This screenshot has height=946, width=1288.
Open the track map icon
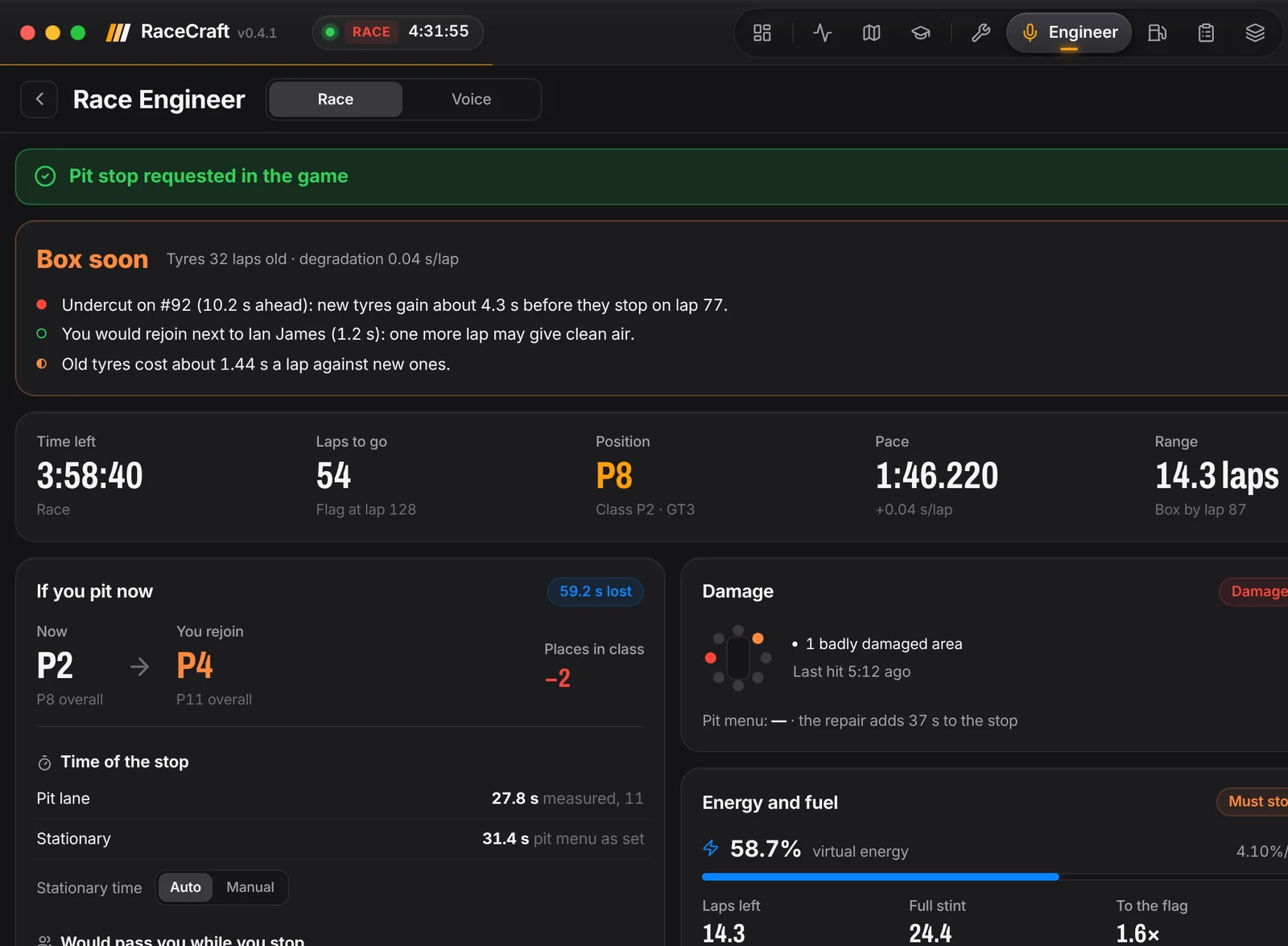pos(871,33)
